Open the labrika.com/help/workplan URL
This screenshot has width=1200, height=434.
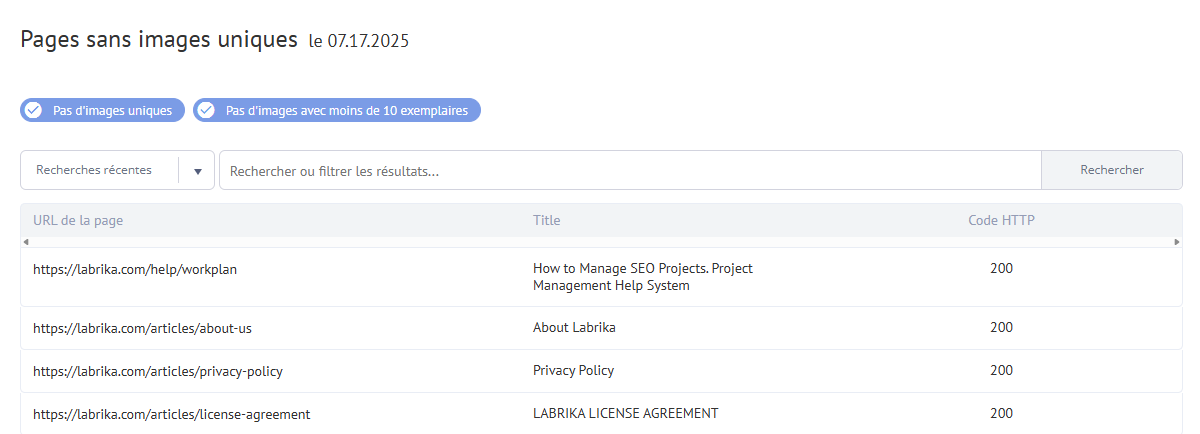(x=135, y=269)
